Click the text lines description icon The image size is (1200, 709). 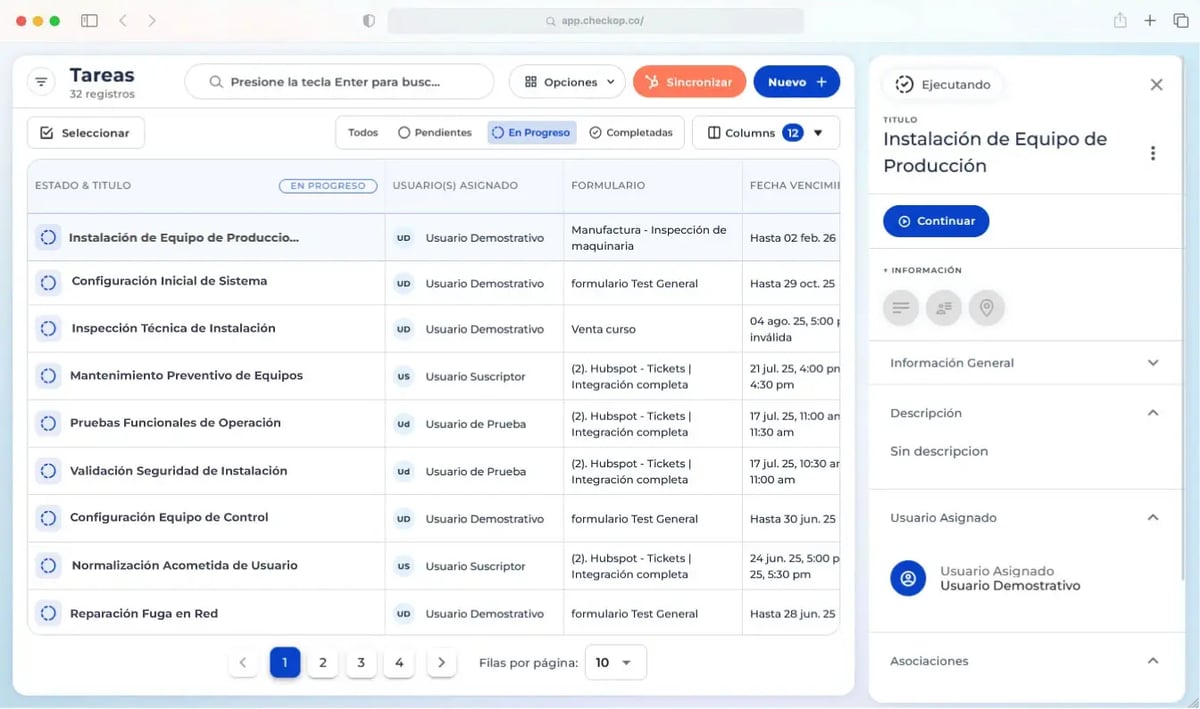pos(901,308)
